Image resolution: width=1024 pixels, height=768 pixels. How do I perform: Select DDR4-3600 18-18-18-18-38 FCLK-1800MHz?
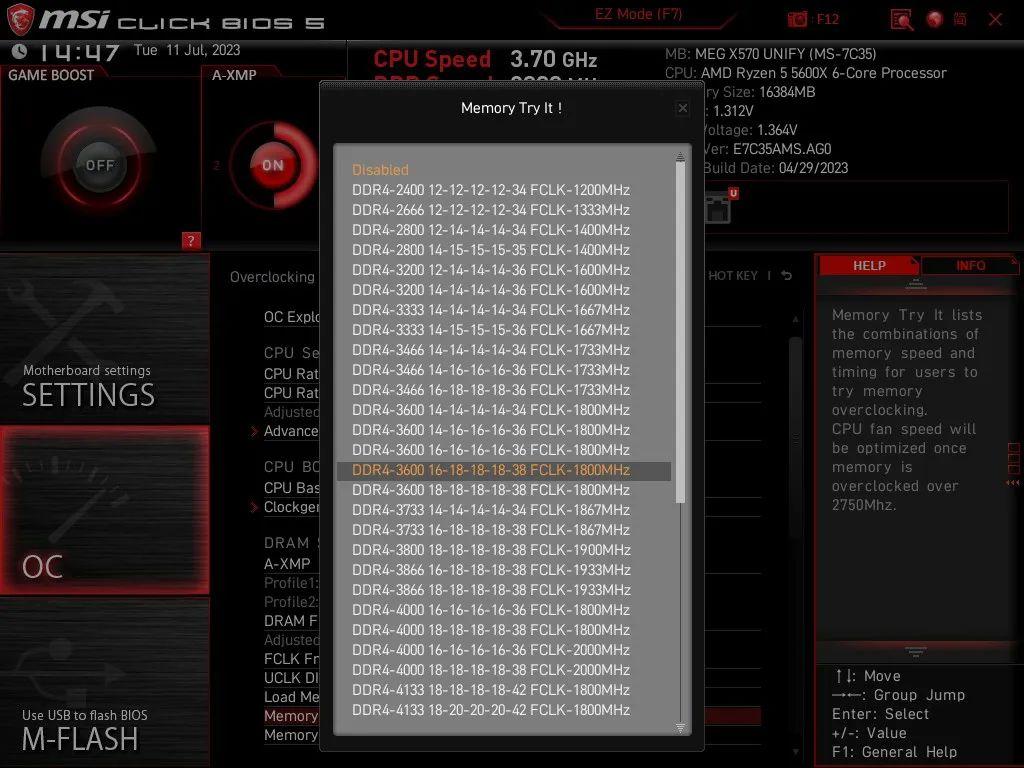coord(490,490)
